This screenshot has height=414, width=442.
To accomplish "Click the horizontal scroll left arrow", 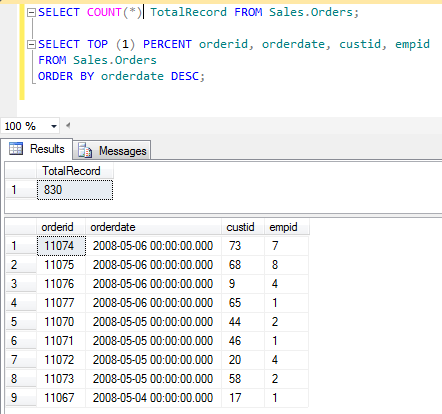I will pos(68,126).
